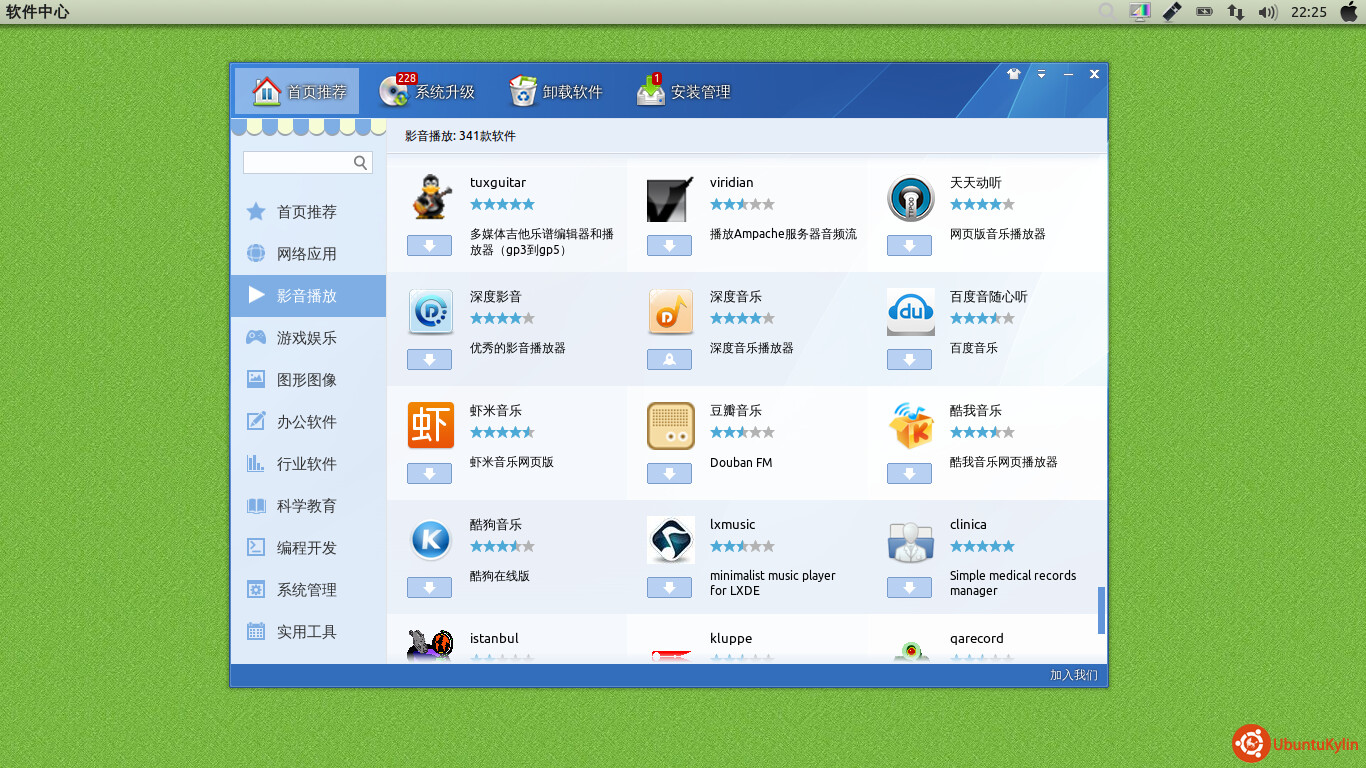Click the search magnifier icon in sidebar
This screenshot has width=1366, height=768.
tap(360, 163)
